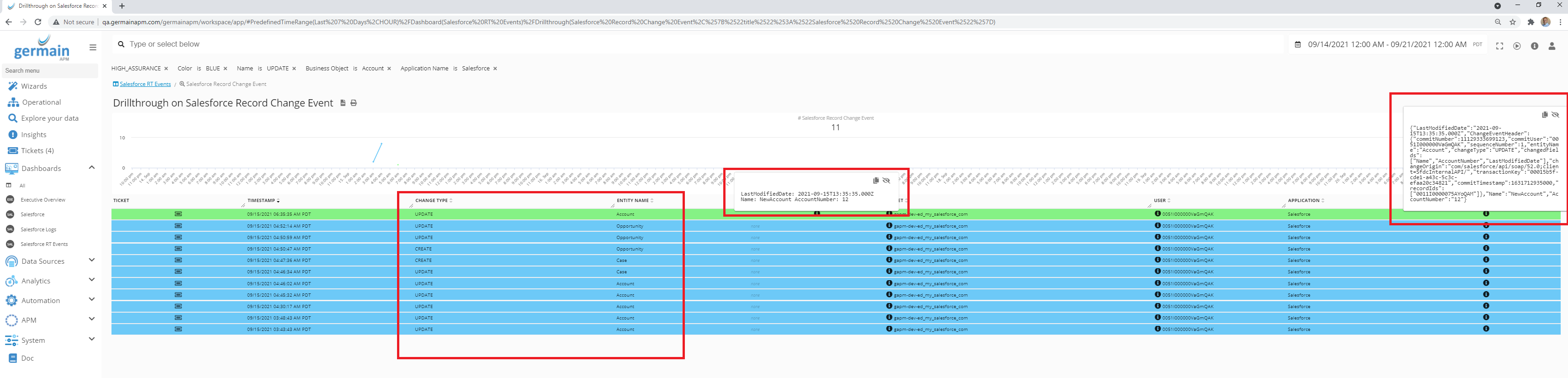Viewport: 1568px width, 378px height.
Task: Click the print icon beside dashboard title
Action: tap(354, 103)
